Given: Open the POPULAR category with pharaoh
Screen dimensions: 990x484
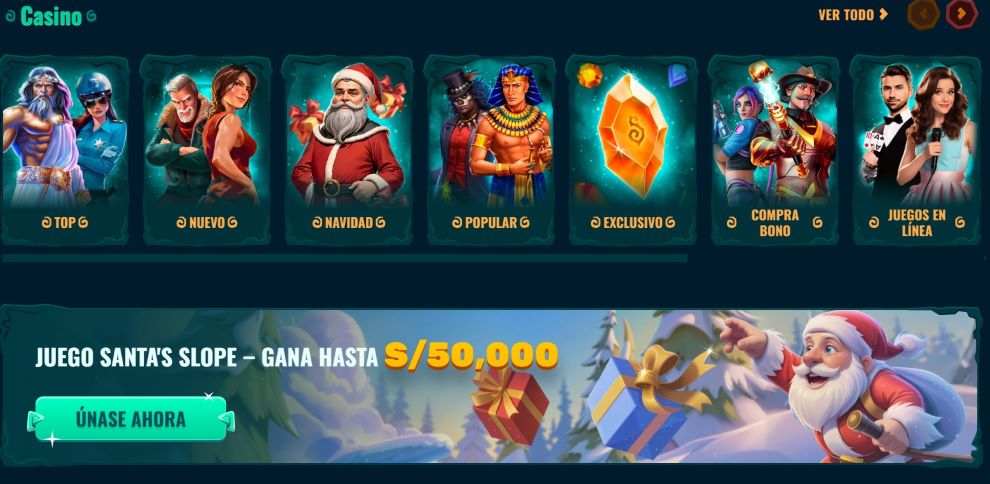Looking at the screenshot, I should (x=490, y=150).
